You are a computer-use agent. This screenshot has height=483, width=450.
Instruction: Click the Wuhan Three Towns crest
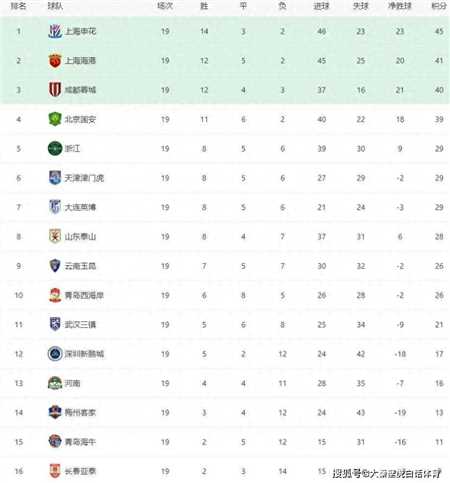click(55, 324)
